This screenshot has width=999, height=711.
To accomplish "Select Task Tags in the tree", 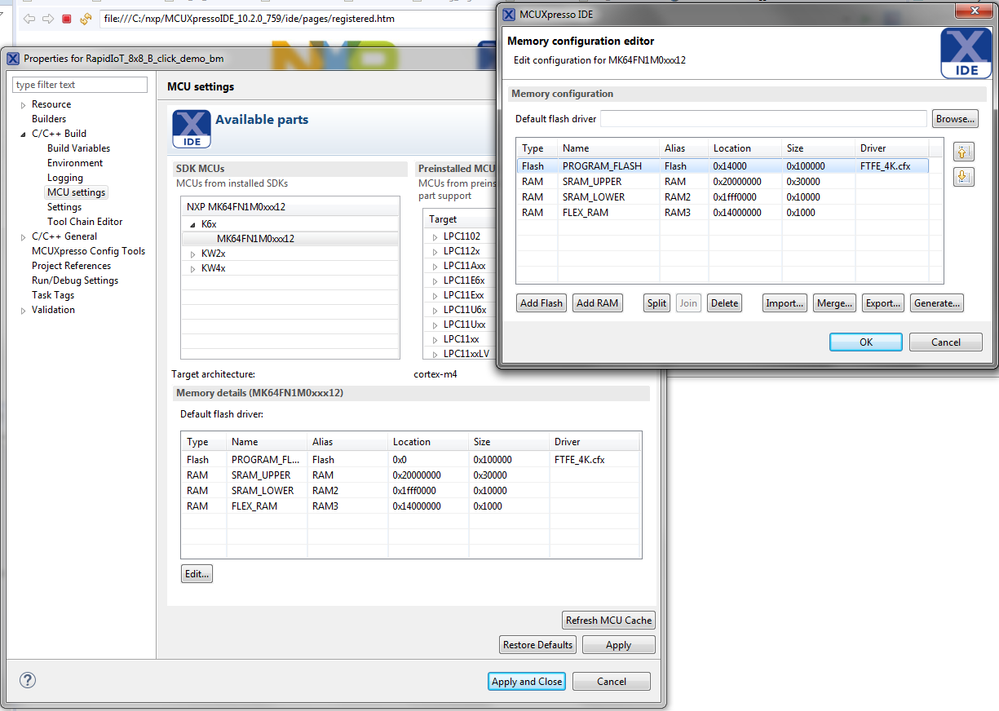I will coord(53,295).
